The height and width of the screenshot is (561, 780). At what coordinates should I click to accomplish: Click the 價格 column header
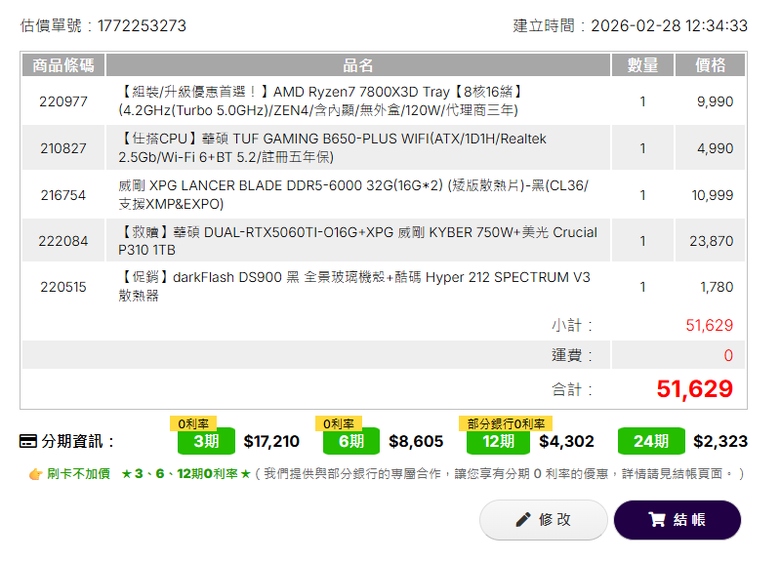pyautogui.click(x=710, y=65)
